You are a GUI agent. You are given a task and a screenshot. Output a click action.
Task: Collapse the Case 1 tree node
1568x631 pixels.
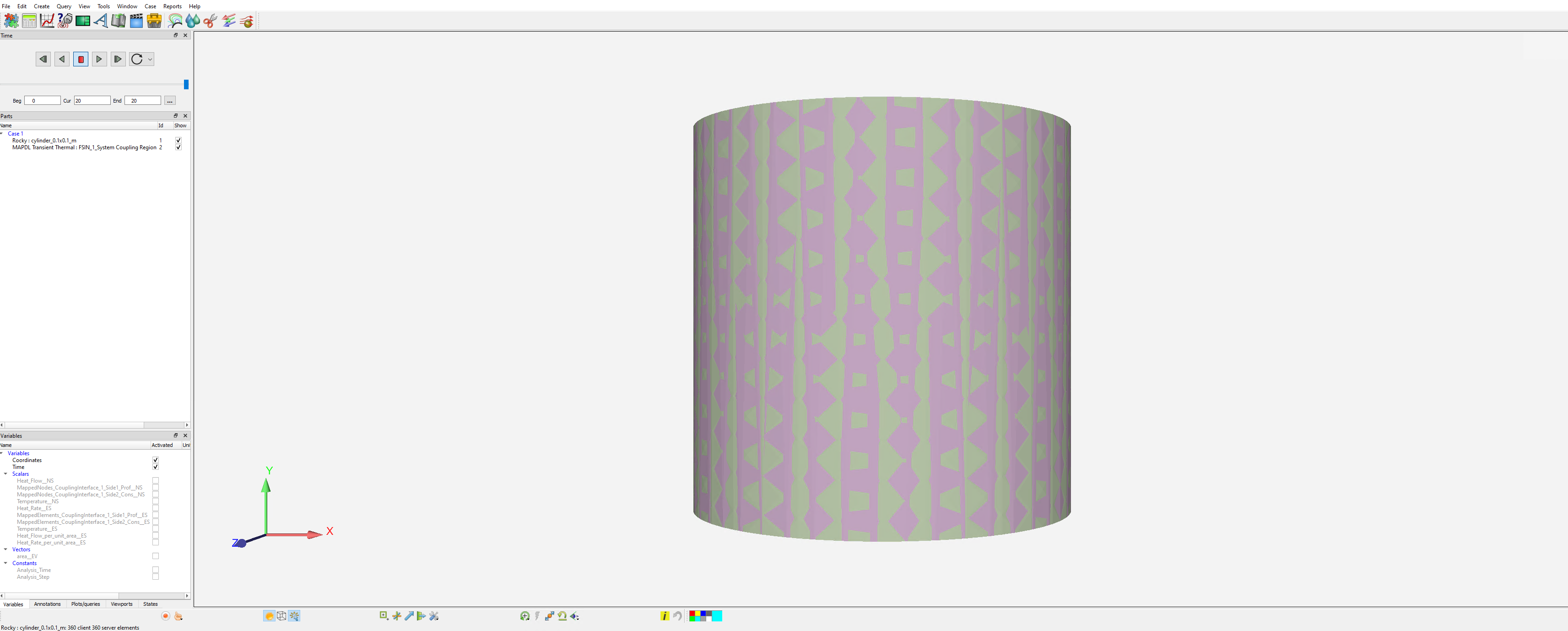(x=2, y=133)
